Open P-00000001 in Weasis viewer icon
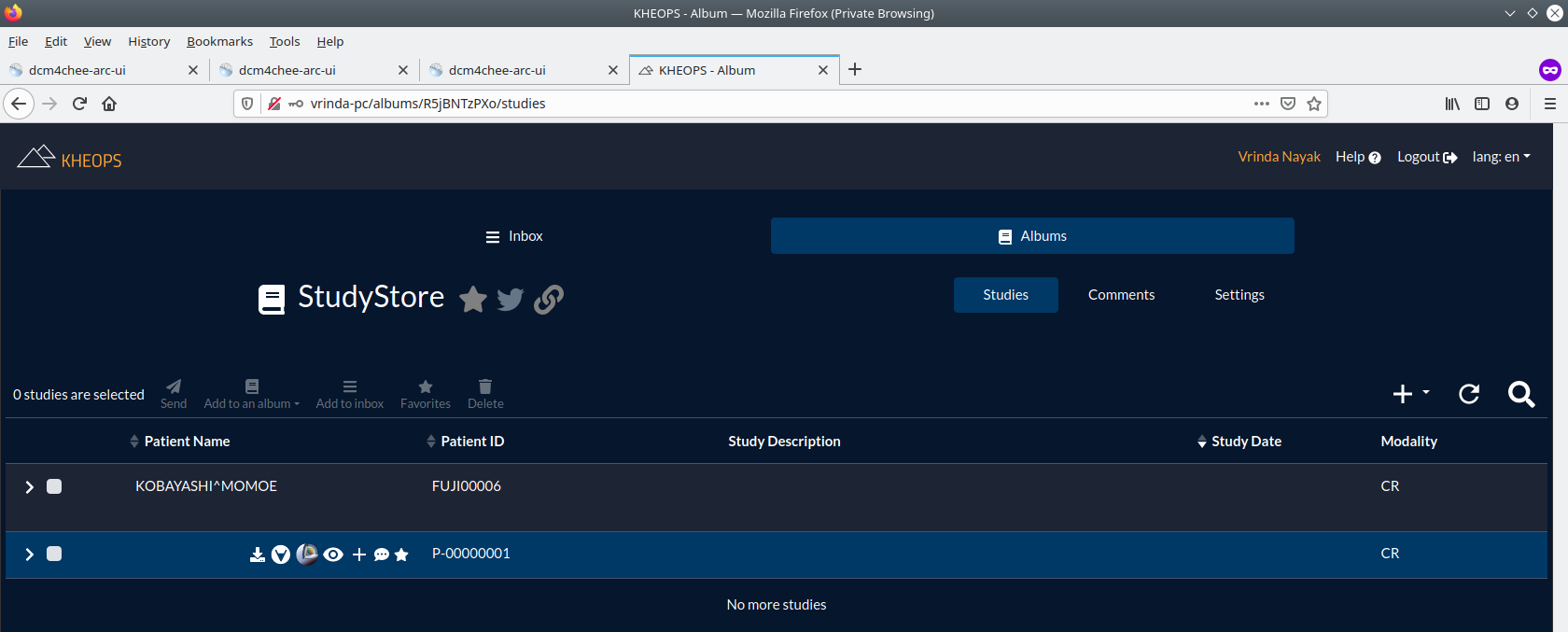The width and height of the screenshot is (1568, 632). (307, 555)
